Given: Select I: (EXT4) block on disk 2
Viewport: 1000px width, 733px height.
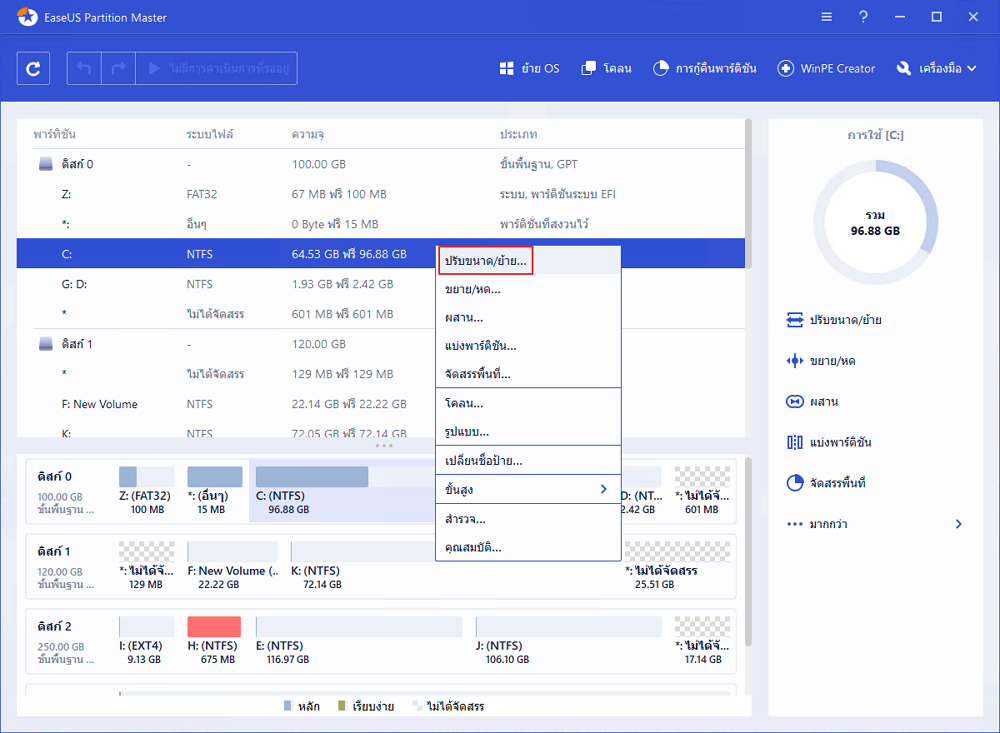Looking at the screenshot, I should (x=146, y=640).
